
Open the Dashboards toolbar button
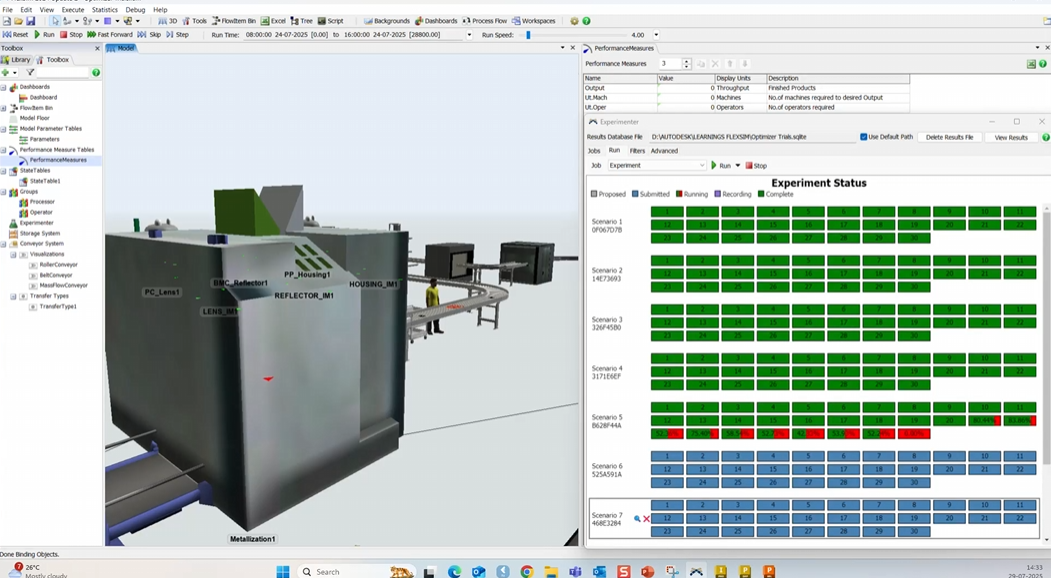pyautogui.click(x=436, y=21)
